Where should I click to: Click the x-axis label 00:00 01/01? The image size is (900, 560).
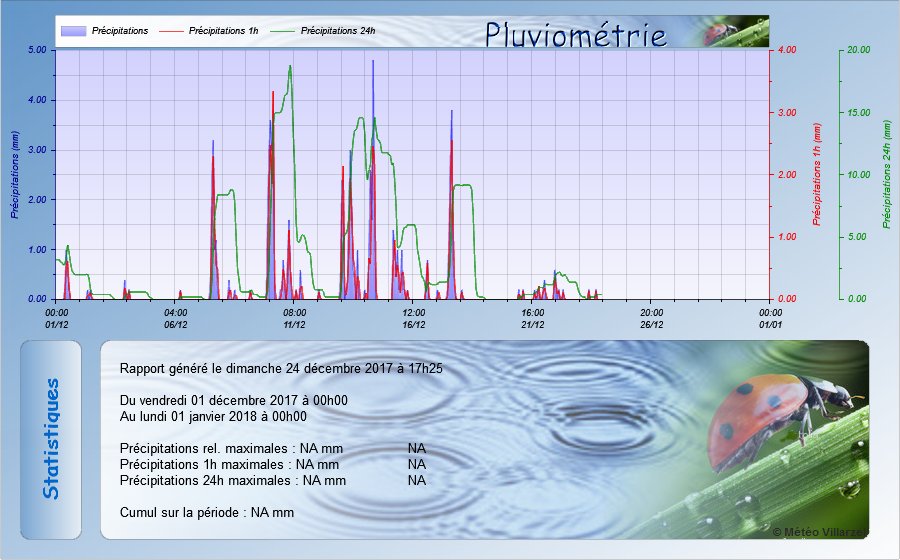[x=770, y=318]
